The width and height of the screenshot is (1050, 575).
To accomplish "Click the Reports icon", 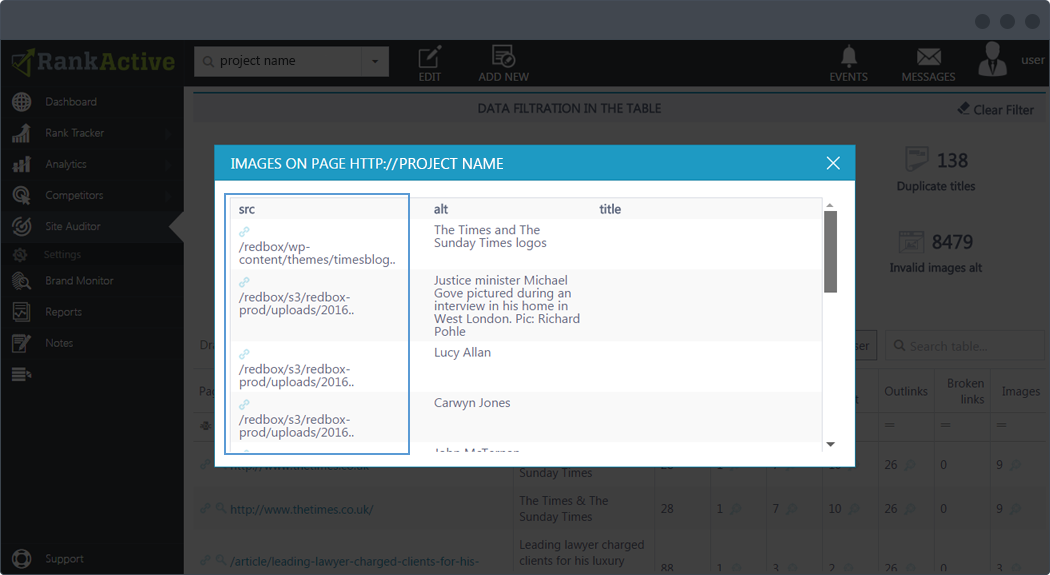I will coord(21,312).
